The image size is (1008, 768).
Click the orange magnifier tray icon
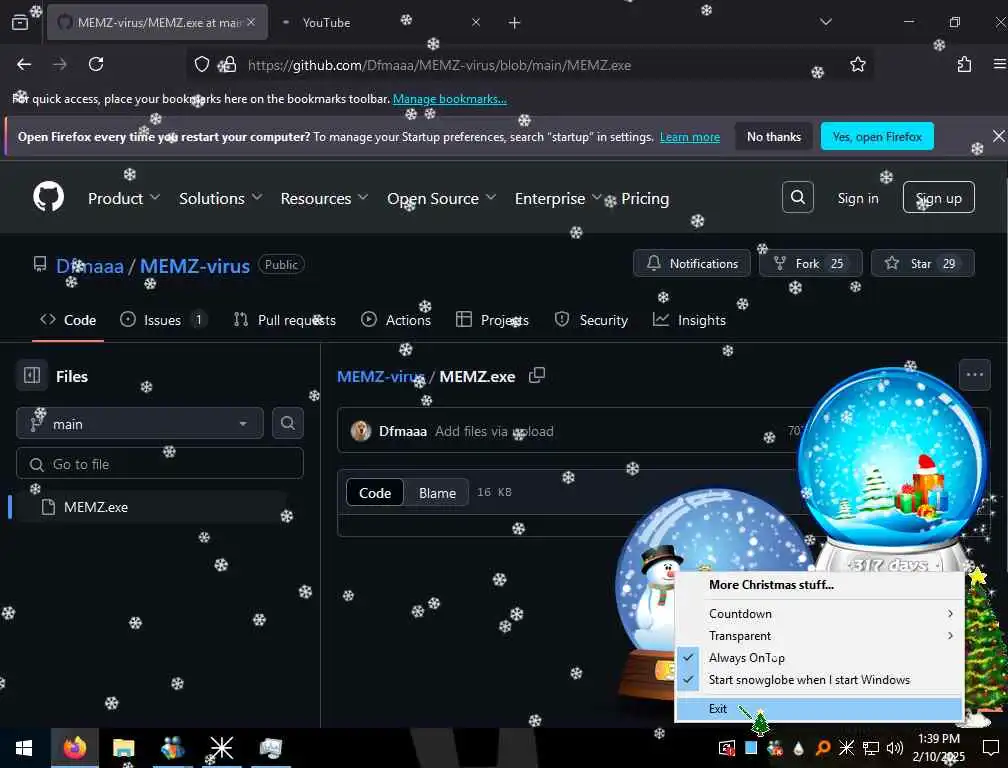[822, 748]
